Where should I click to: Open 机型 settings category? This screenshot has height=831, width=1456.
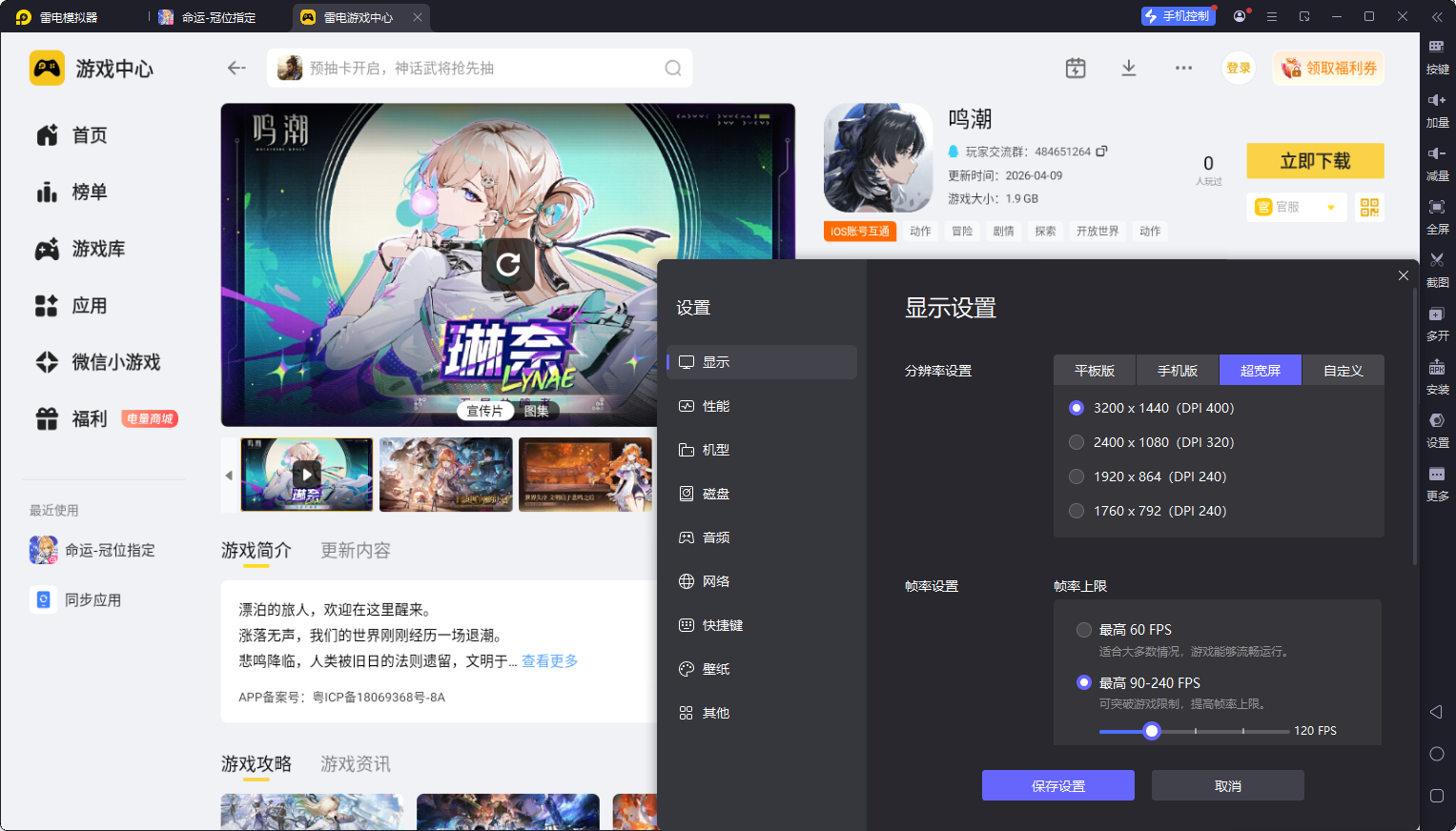762,450
